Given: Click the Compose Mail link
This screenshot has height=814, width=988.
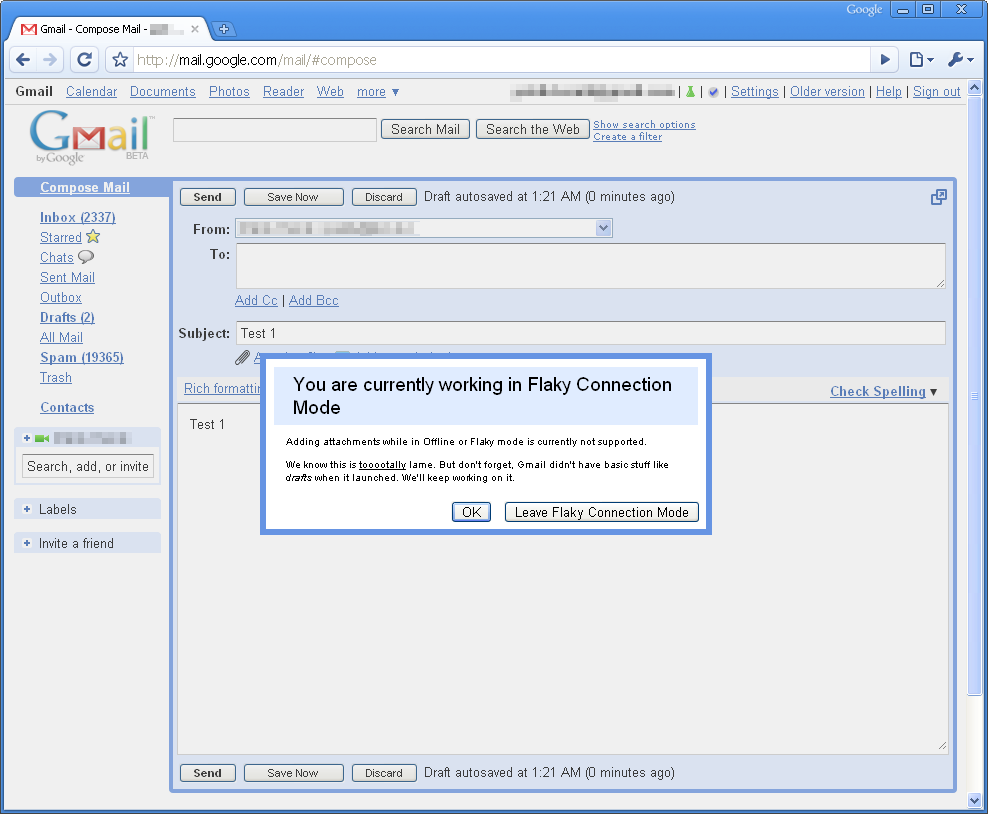Looking at the screenshot, I should click(x=85, y=188).
